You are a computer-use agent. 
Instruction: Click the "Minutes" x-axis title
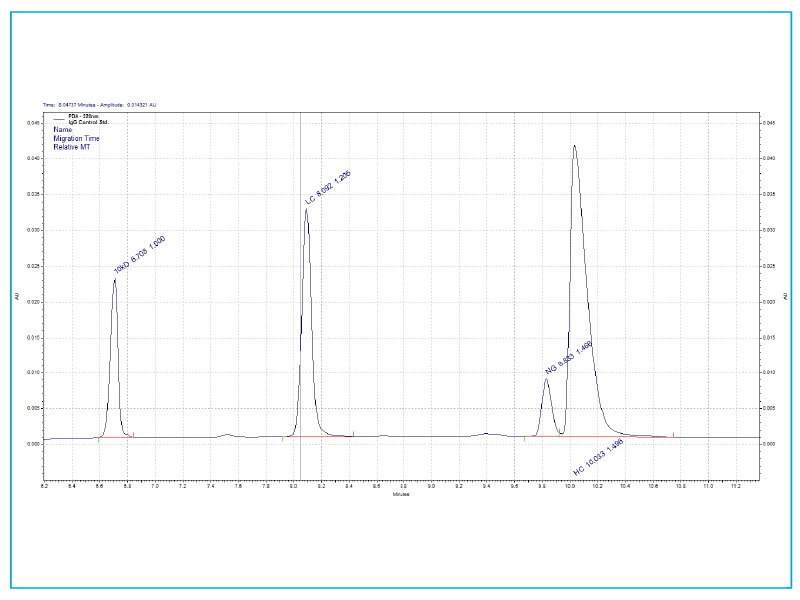click(401, 494)
